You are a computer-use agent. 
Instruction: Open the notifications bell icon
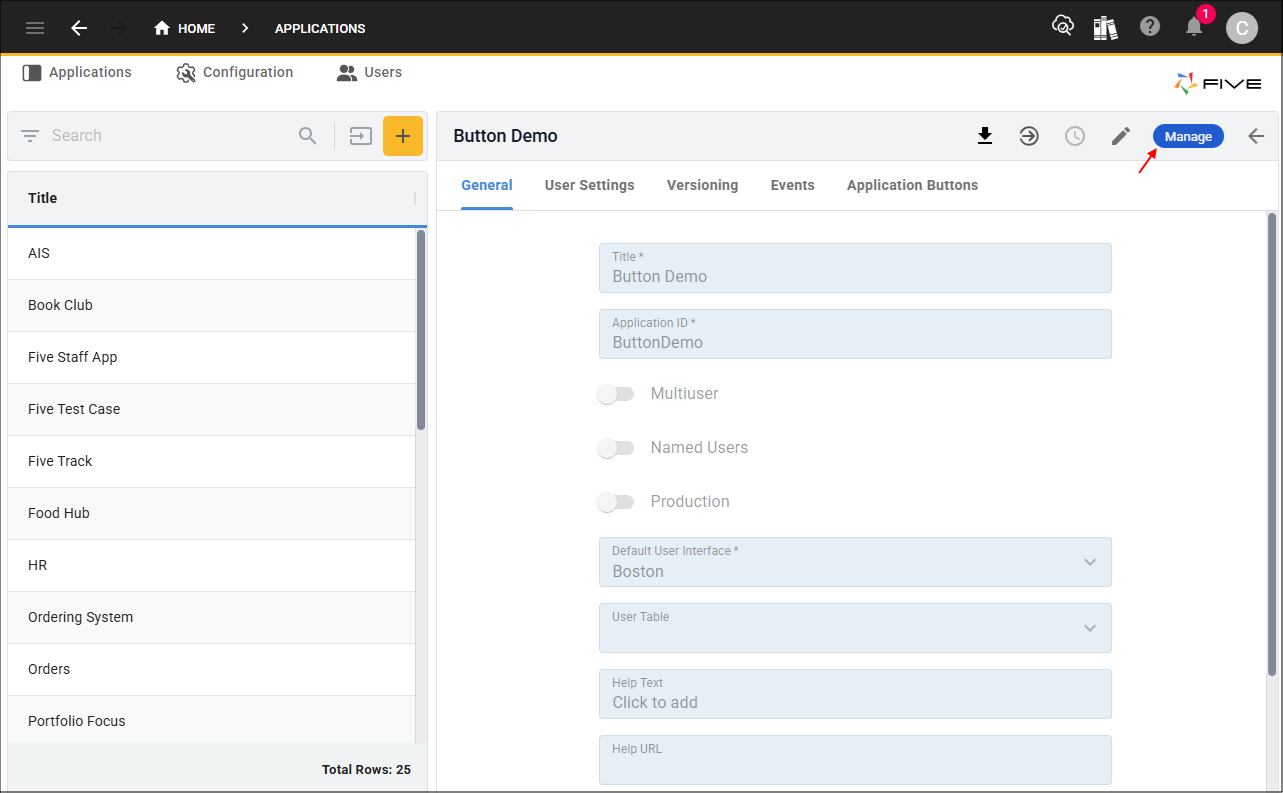pos(1194,27)
